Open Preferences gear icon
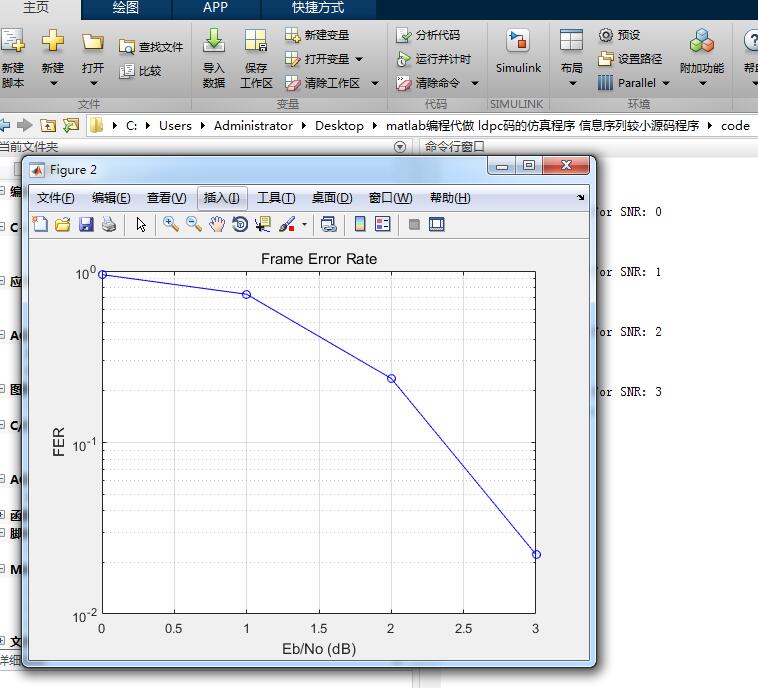Image resolution: width=758 pixels, height=688 pixels. (605, 35)
